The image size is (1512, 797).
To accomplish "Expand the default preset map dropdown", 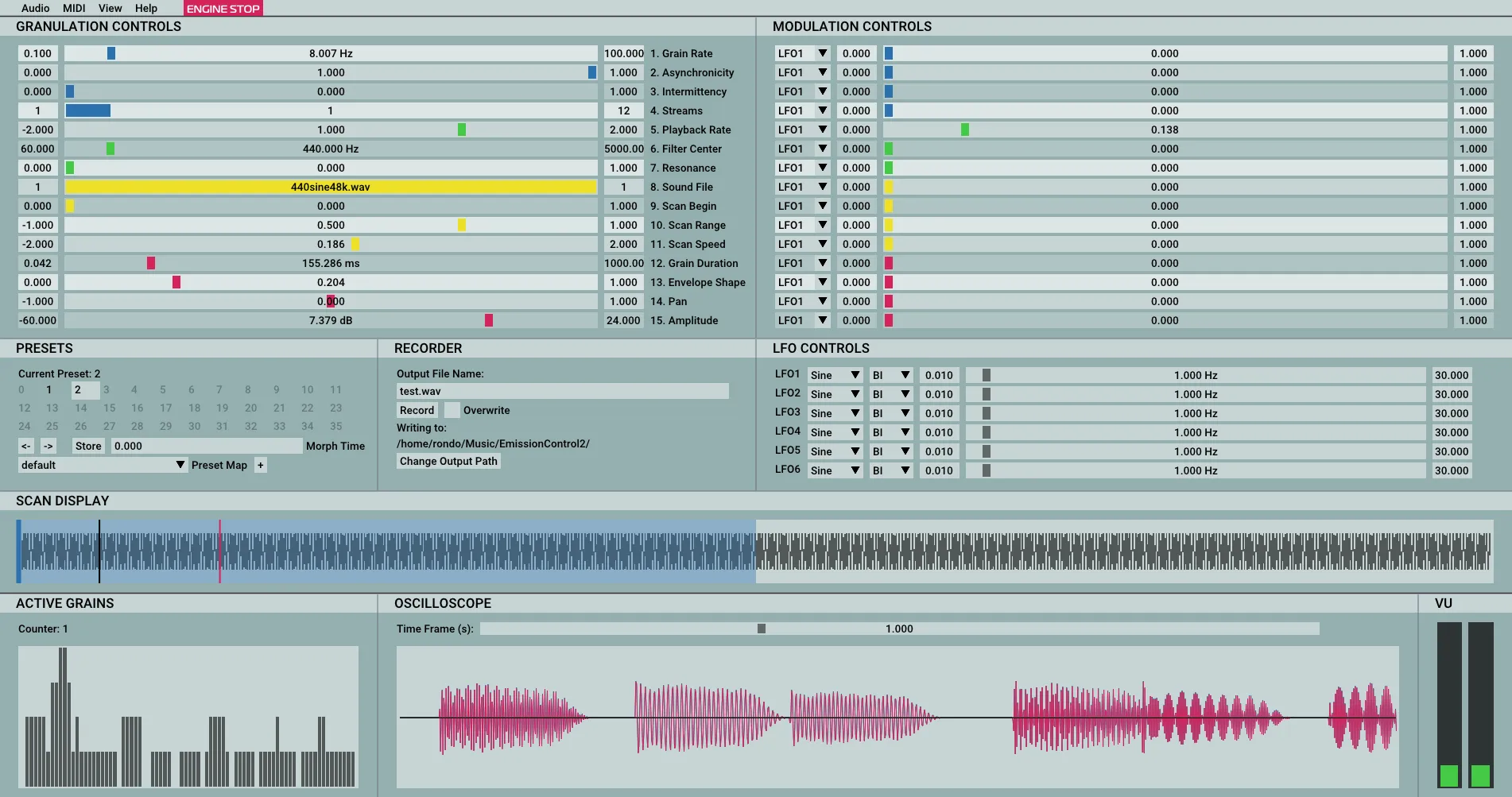I will click(x=102, y=465).
